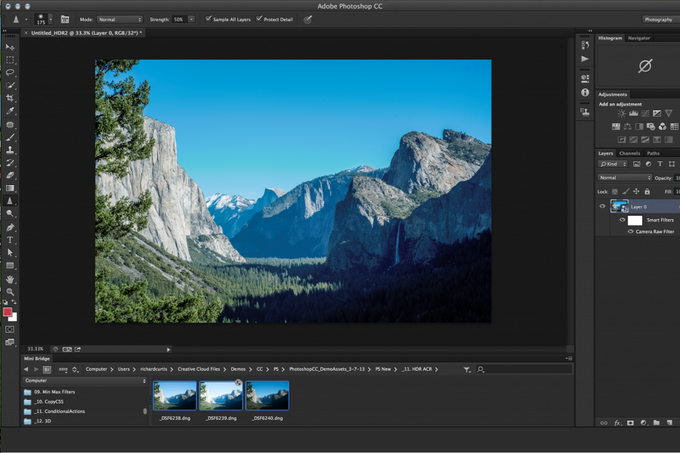Open the Strength value dropdown arrow

point(191,20)
